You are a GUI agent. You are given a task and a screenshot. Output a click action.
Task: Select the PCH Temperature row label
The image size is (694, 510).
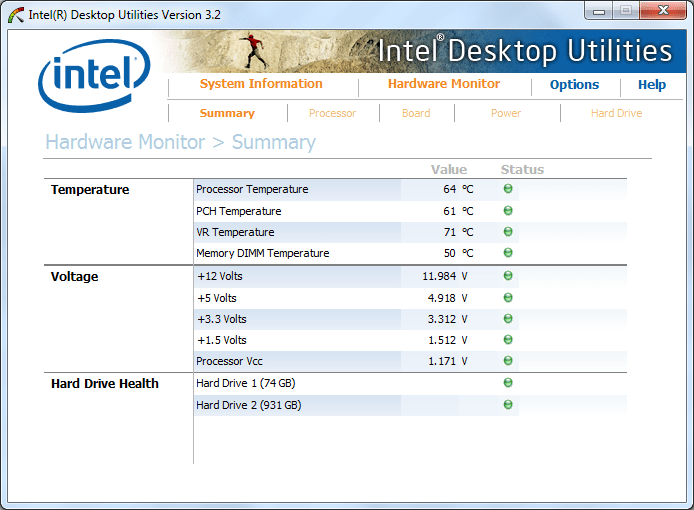coord(239,211)
